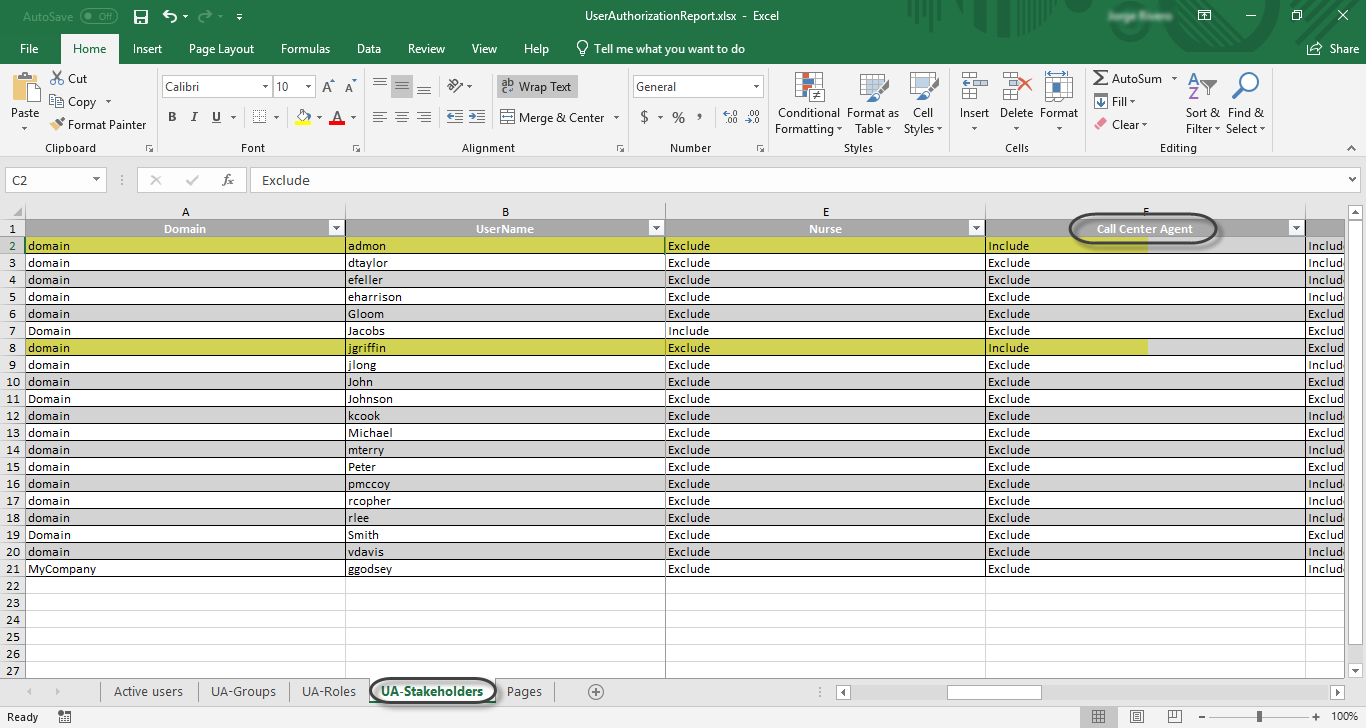The width and height of the screenshot is (1366, 728).
Task: Switch to the Insert ribbon tab
Action: [x=147, y=48]
